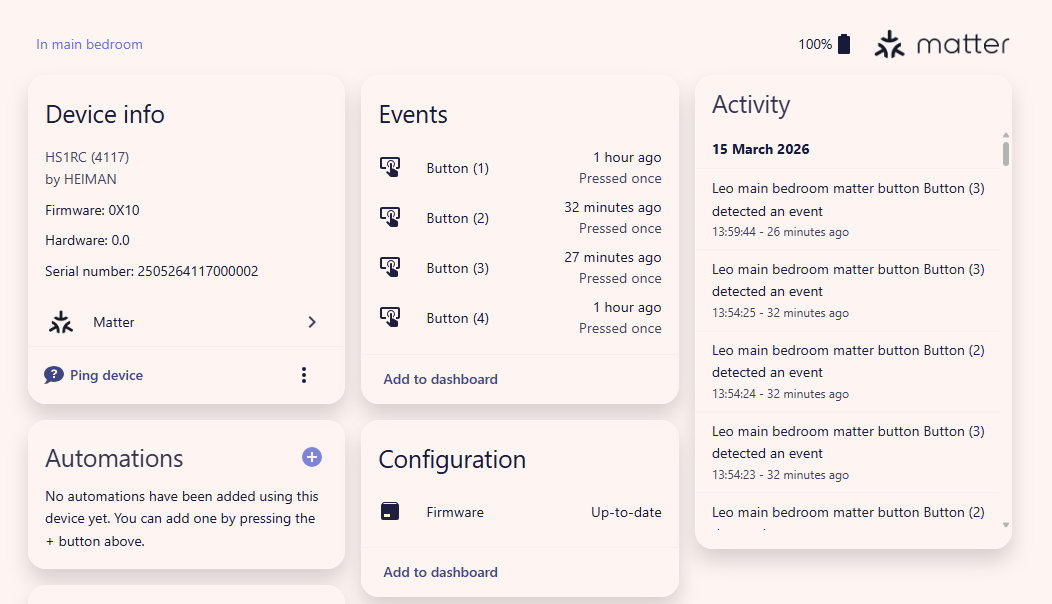This screenshot has height=604, width=1052.
Task: Add a new automation with plus icon
Action: [x=311, y=457]
